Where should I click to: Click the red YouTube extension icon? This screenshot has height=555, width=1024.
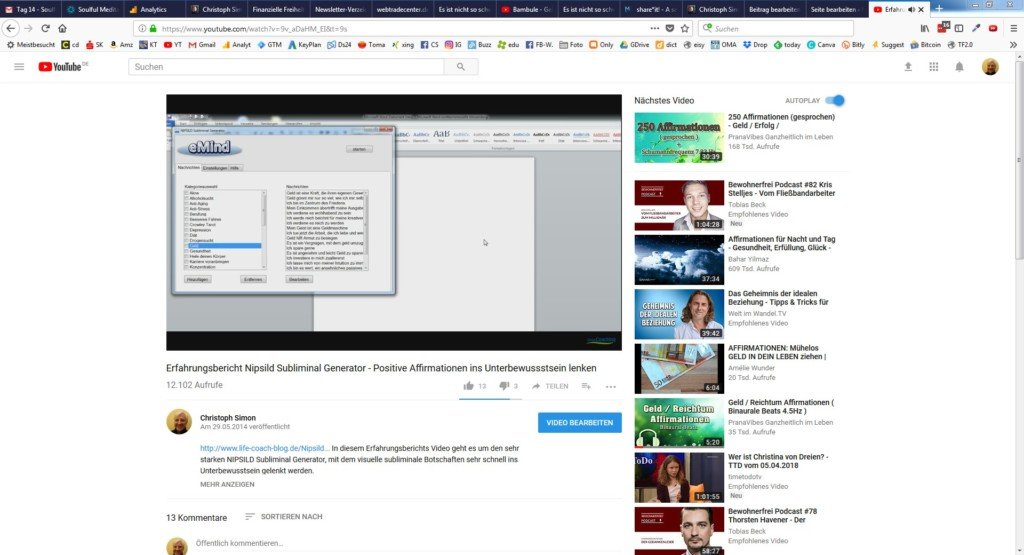[x=993, y=28]
